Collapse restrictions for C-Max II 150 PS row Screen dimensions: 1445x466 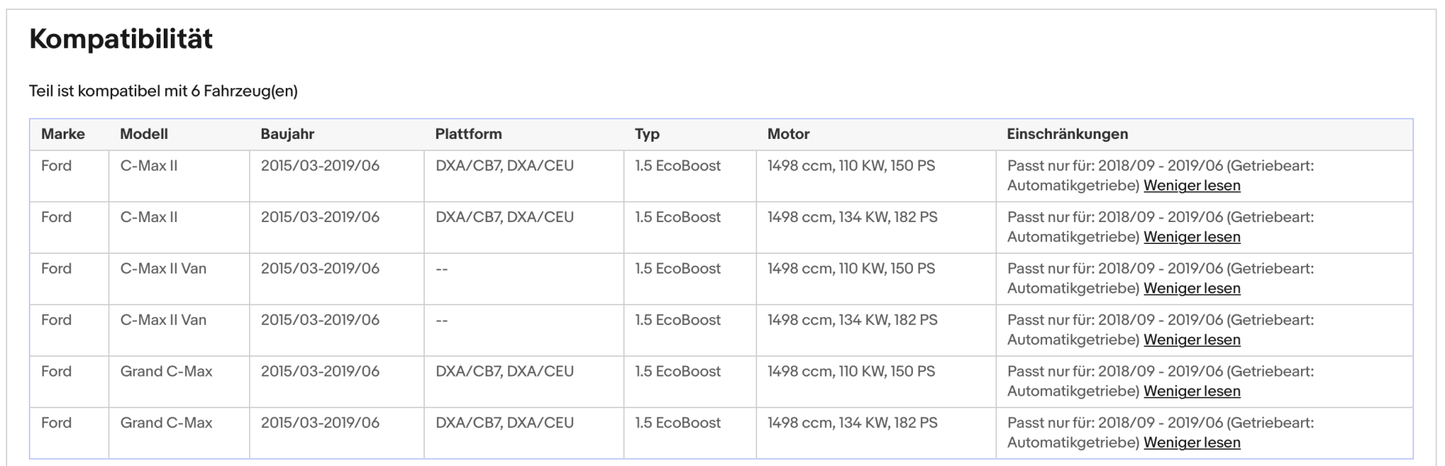point(1191,186)
